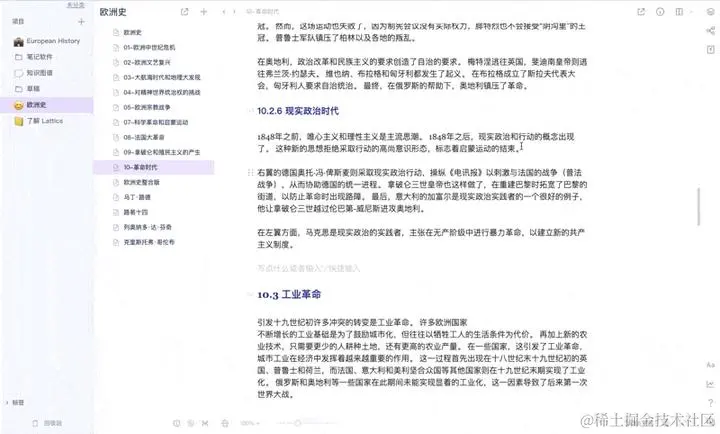Open the European History project
The height and width of the screenshot is (434, 720).
coord(47,41)
